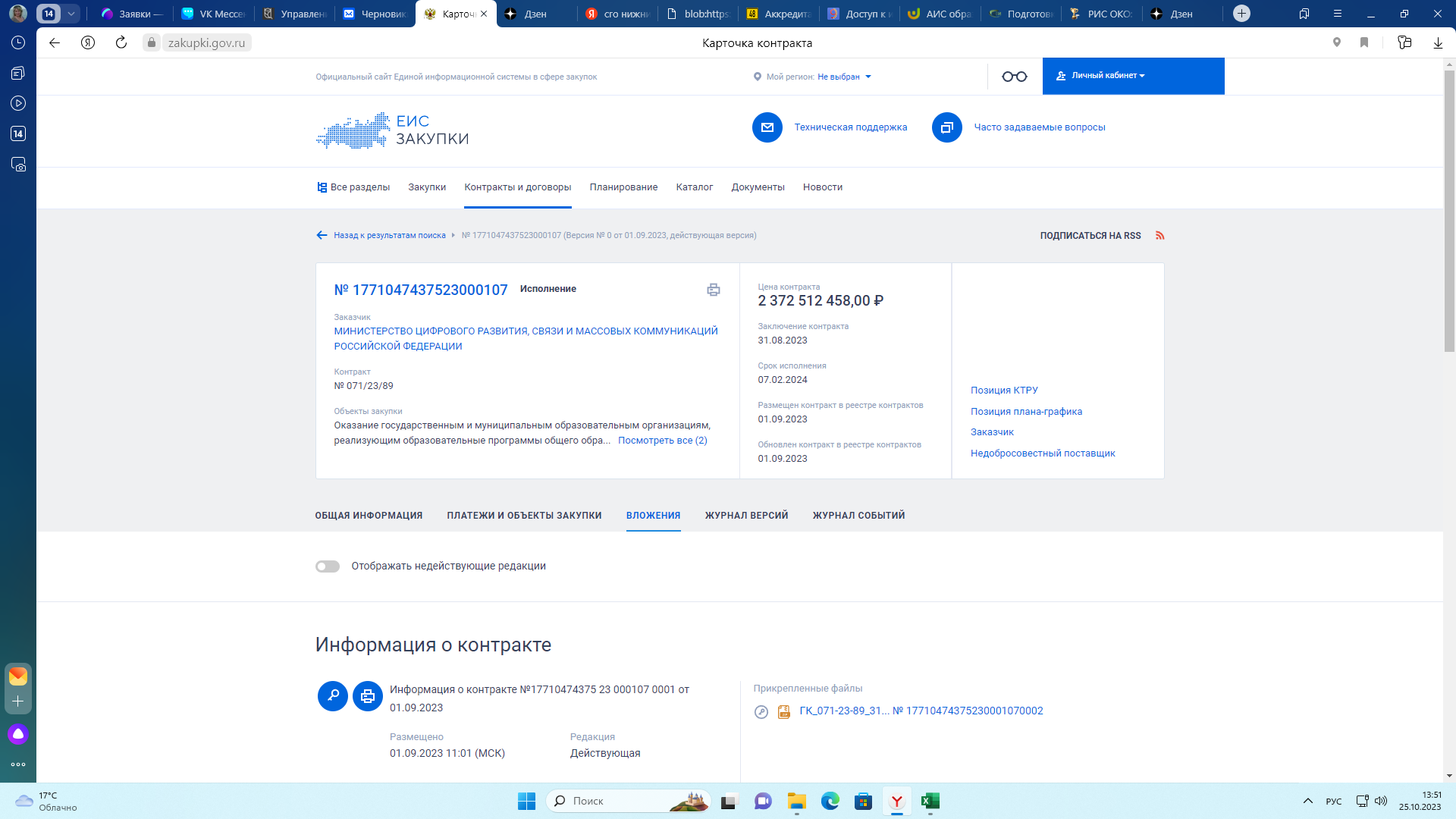Click Посмотреть все (2) link
Image resolution: width=1456 pixels, height=819 pixels.
tap(662, 441)
